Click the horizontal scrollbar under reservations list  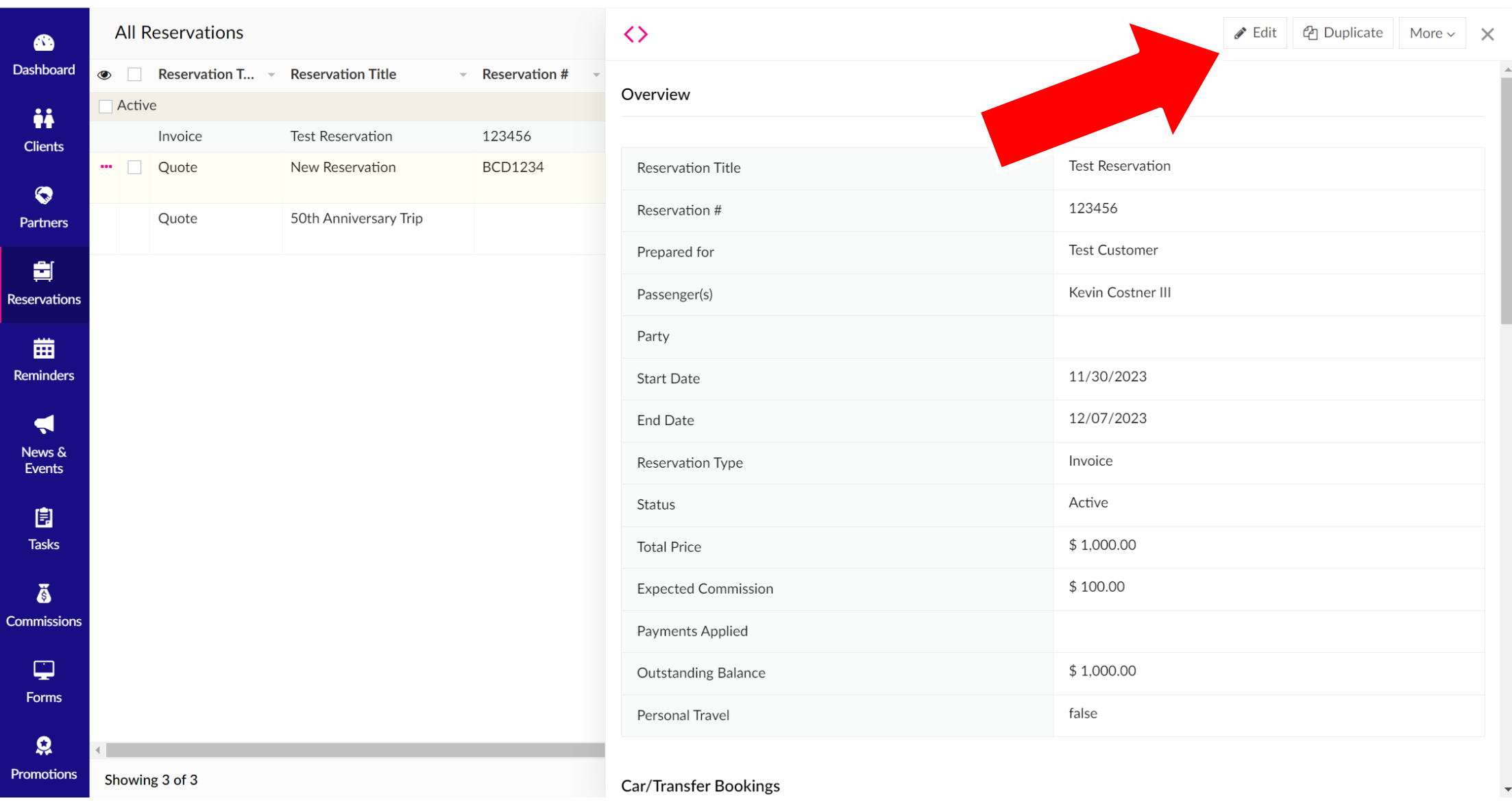coord(354,750)
